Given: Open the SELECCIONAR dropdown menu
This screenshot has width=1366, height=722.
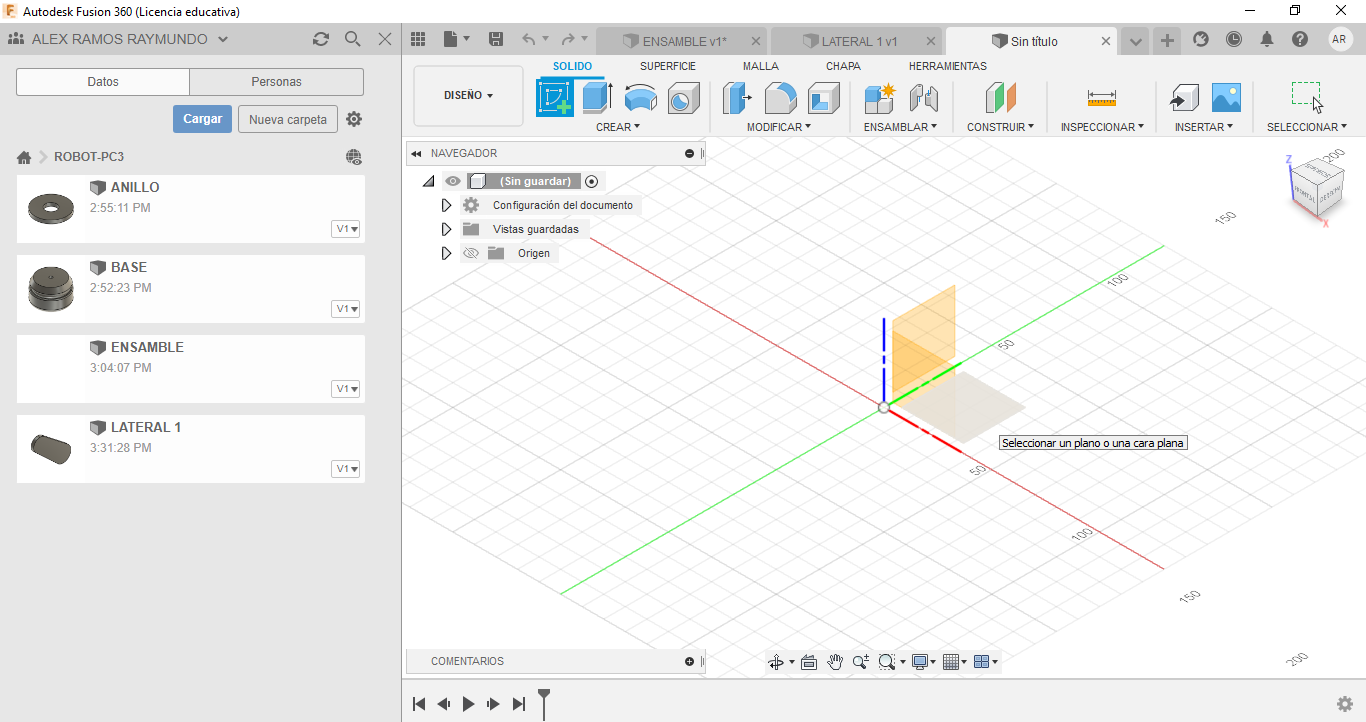Looking at the screenshot, I should [x=1307, y=127].
